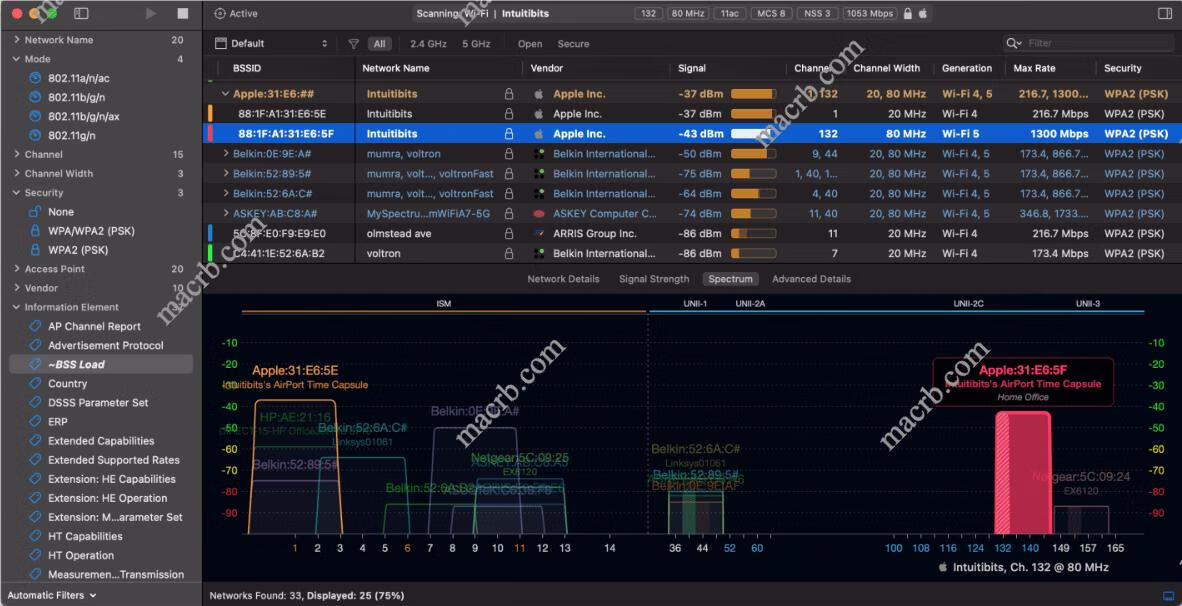1182x606 pixels.
Task: Toggle the Open security filter
Action: [530, 44]
